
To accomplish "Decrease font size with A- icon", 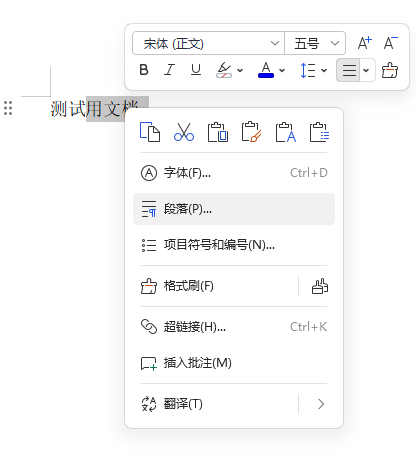I will 390,43.
